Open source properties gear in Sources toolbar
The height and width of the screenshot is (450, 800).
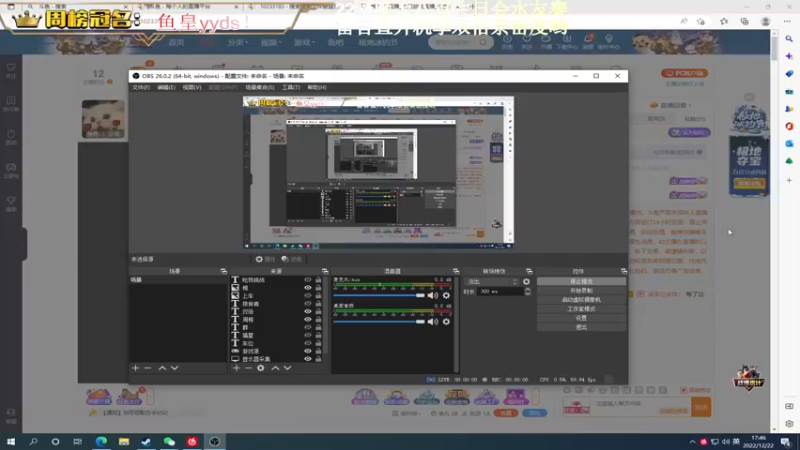(261, 368)
